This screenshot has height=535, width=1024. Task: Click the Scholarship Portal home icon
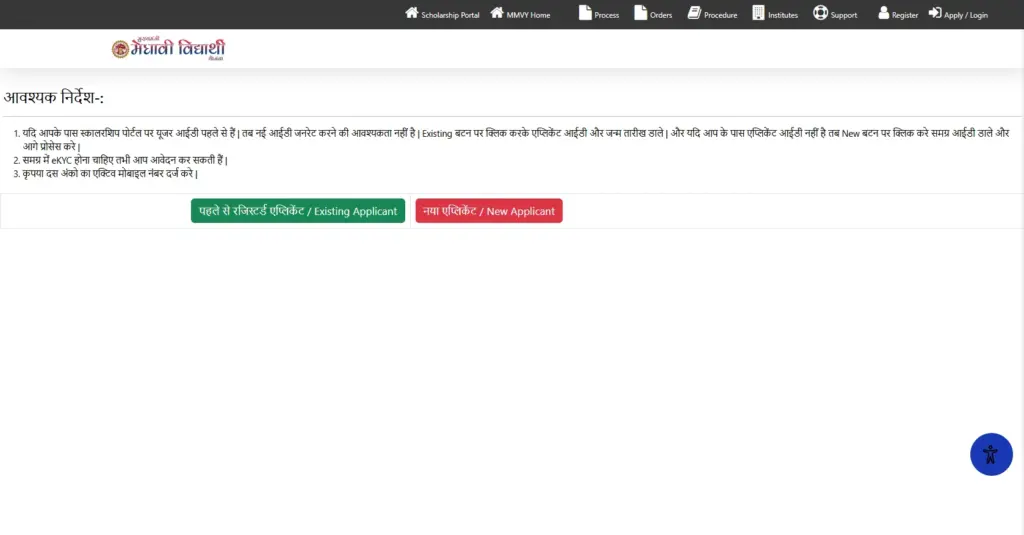click(411, 12)
